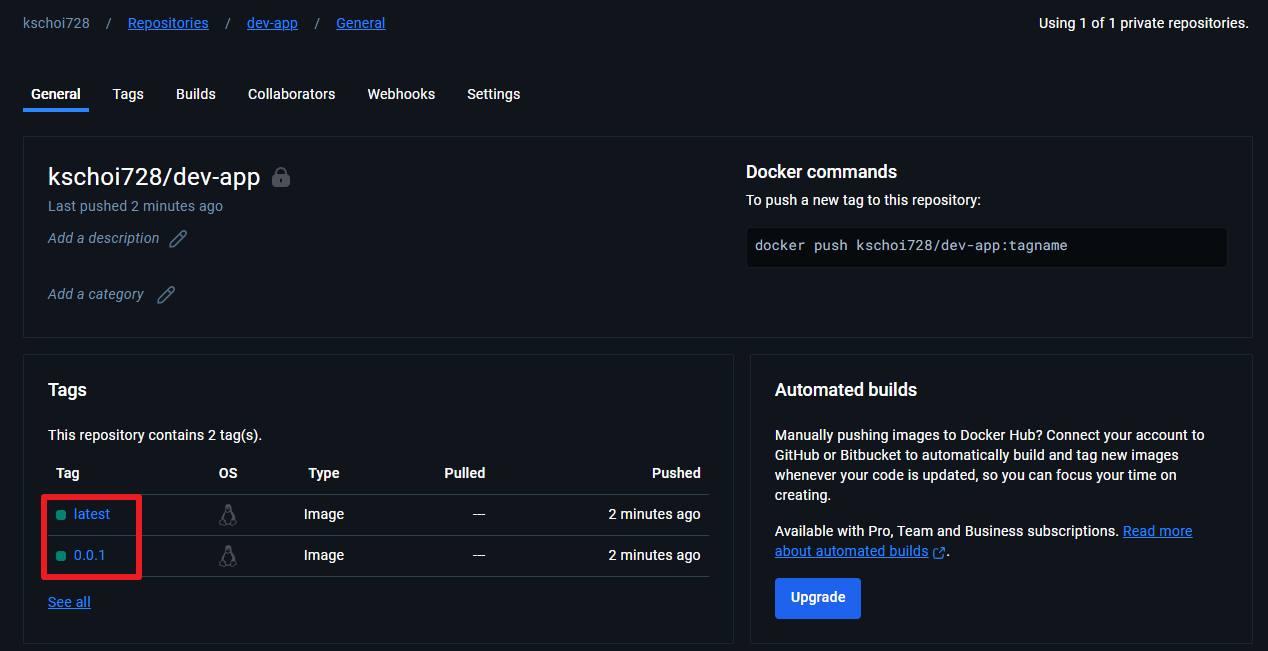Viewport: 1268px width, 651px height.
Task: Click the blue Upgrade button
Action: (818, 598)
